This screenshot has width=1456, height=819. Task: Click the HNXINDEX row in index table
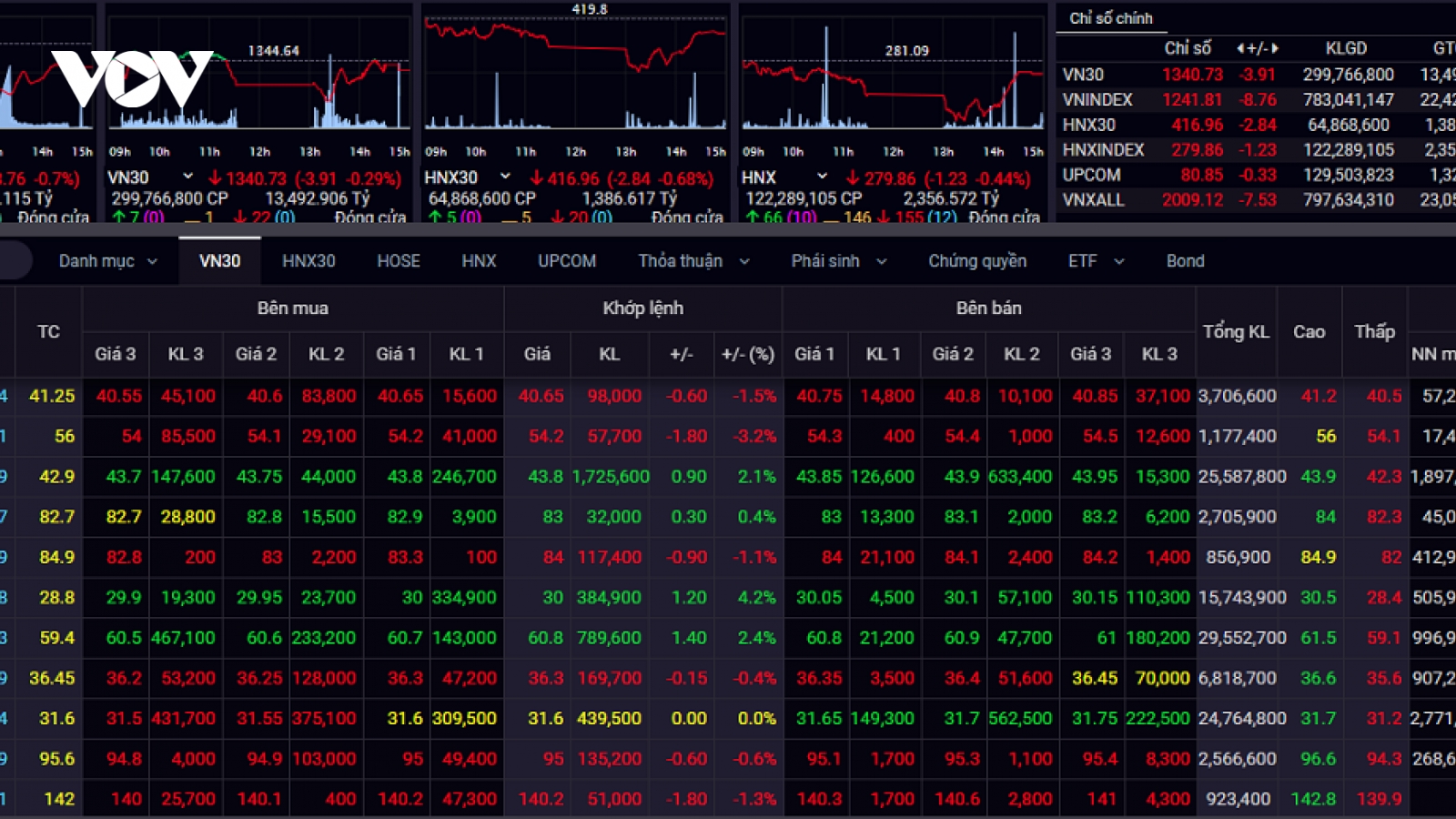[1256, 150]
